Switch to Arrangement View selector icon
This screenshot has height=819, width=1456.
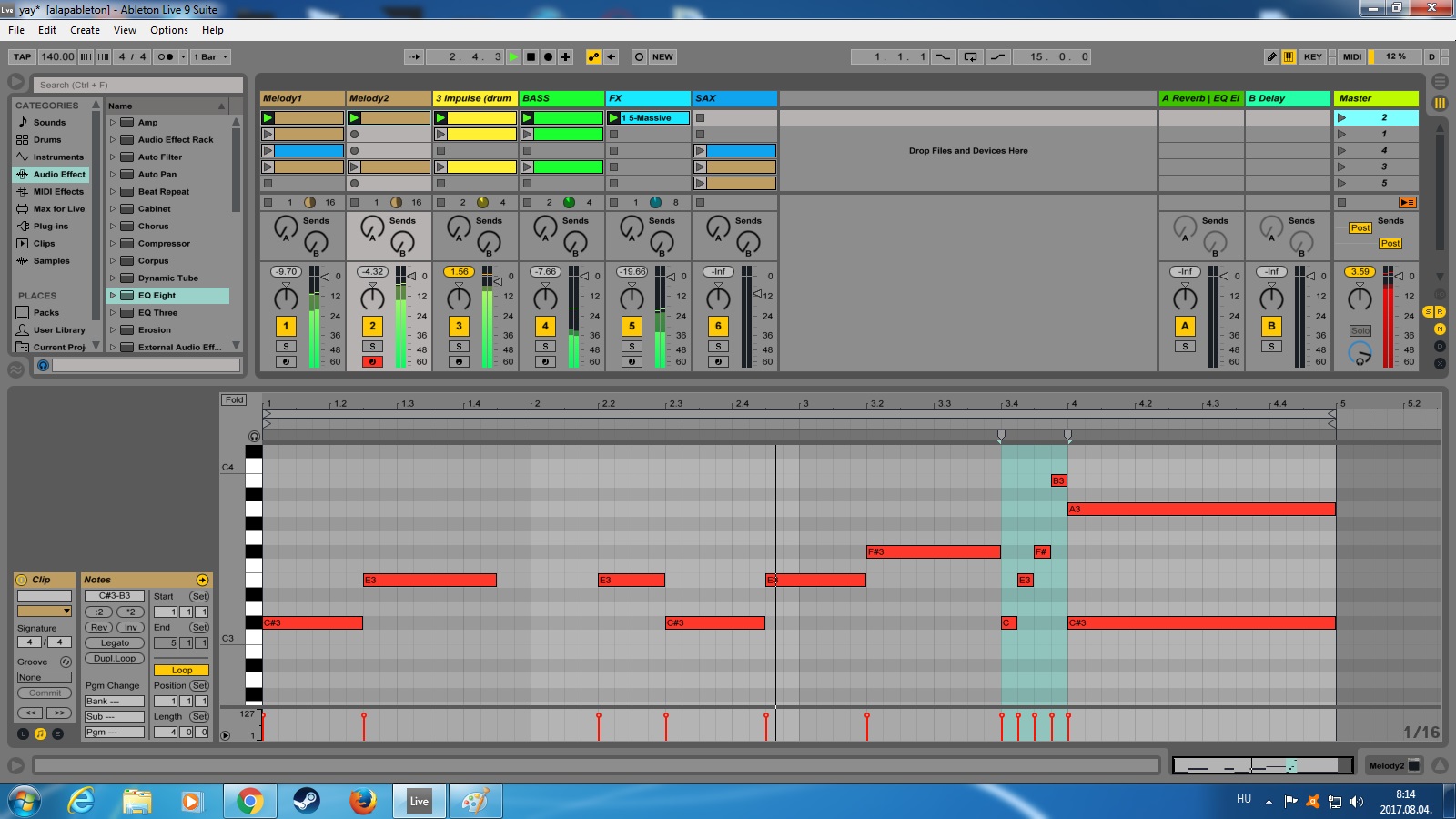click(x=1440, y=82)
